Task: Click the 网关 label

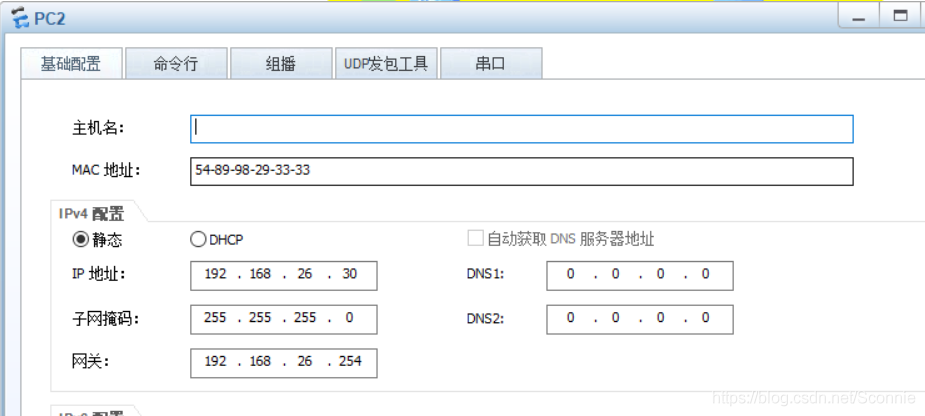Action: 90,362
